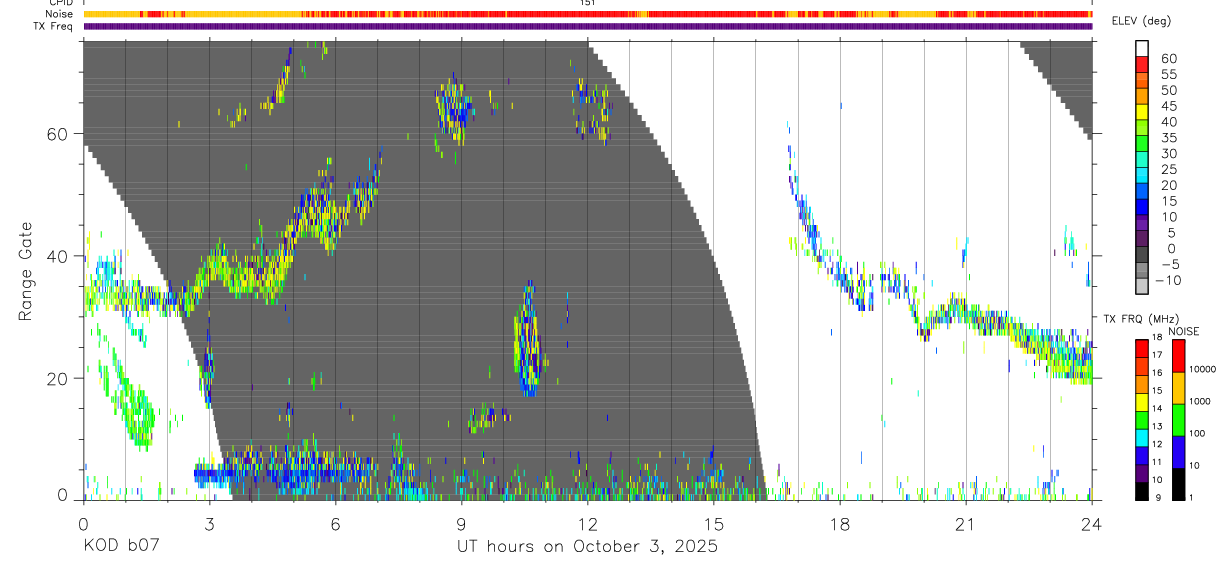Image resolution: width=1228 pixels, height=567 pixels.
Task: Click the '6' tick label on the UT hours axis
Action: point(335,524)
